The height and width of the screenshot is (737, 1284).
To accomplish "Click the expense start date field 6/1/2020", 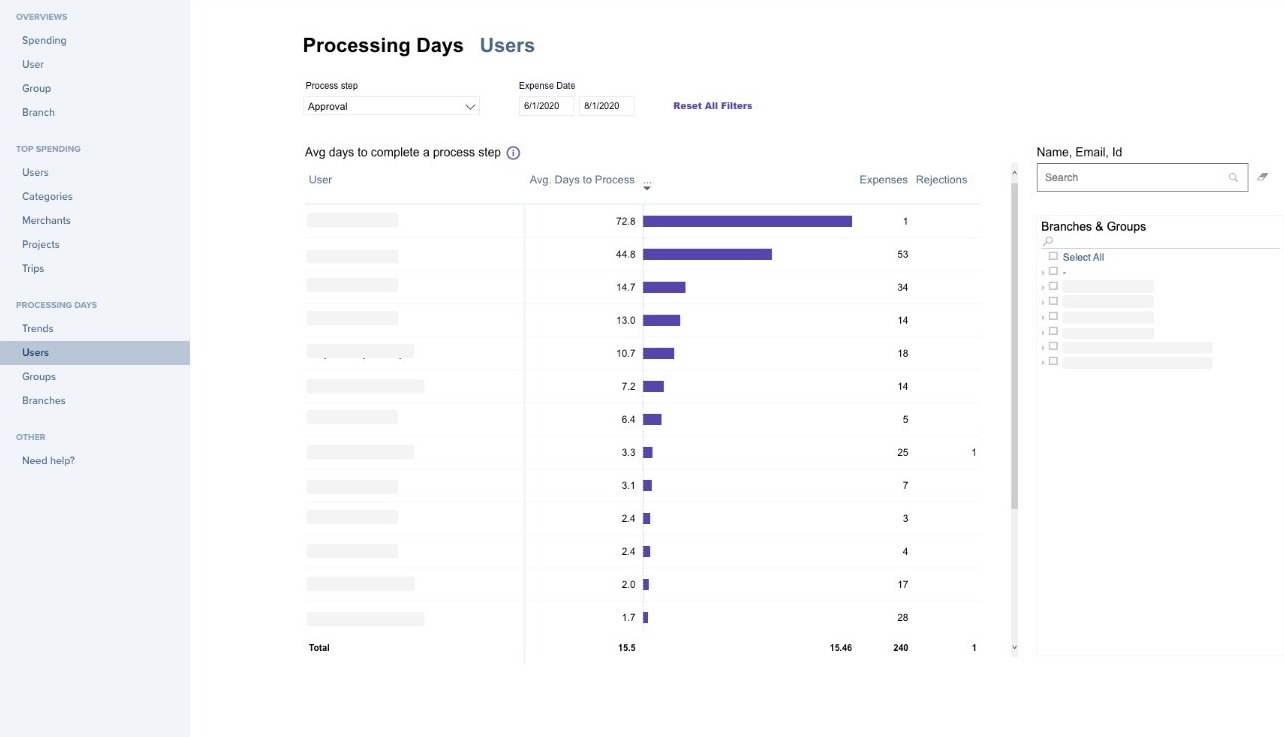I will tap(546, 106).
